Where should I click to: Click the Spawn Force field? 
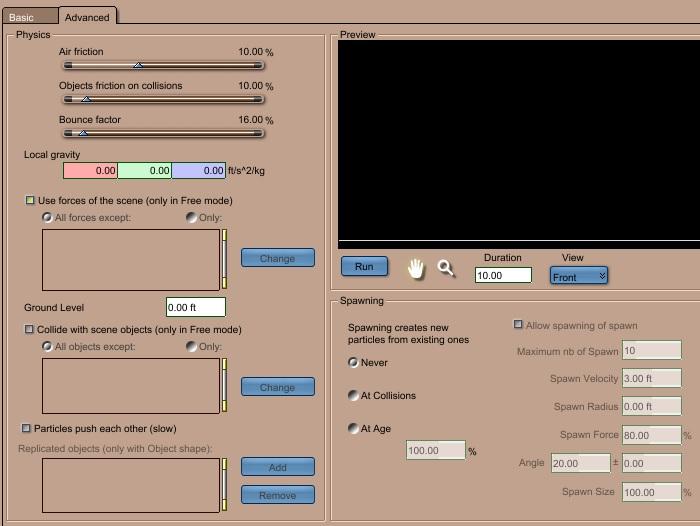[652, 435]
